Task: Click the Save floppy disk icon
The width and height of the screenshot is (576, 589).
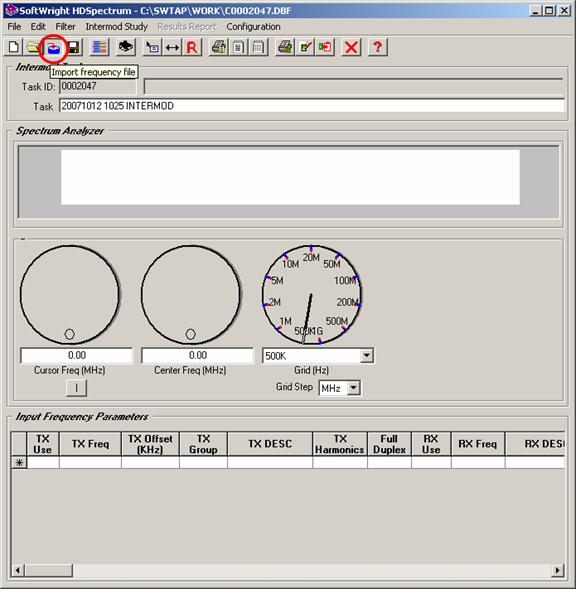Action: point(73,47)
